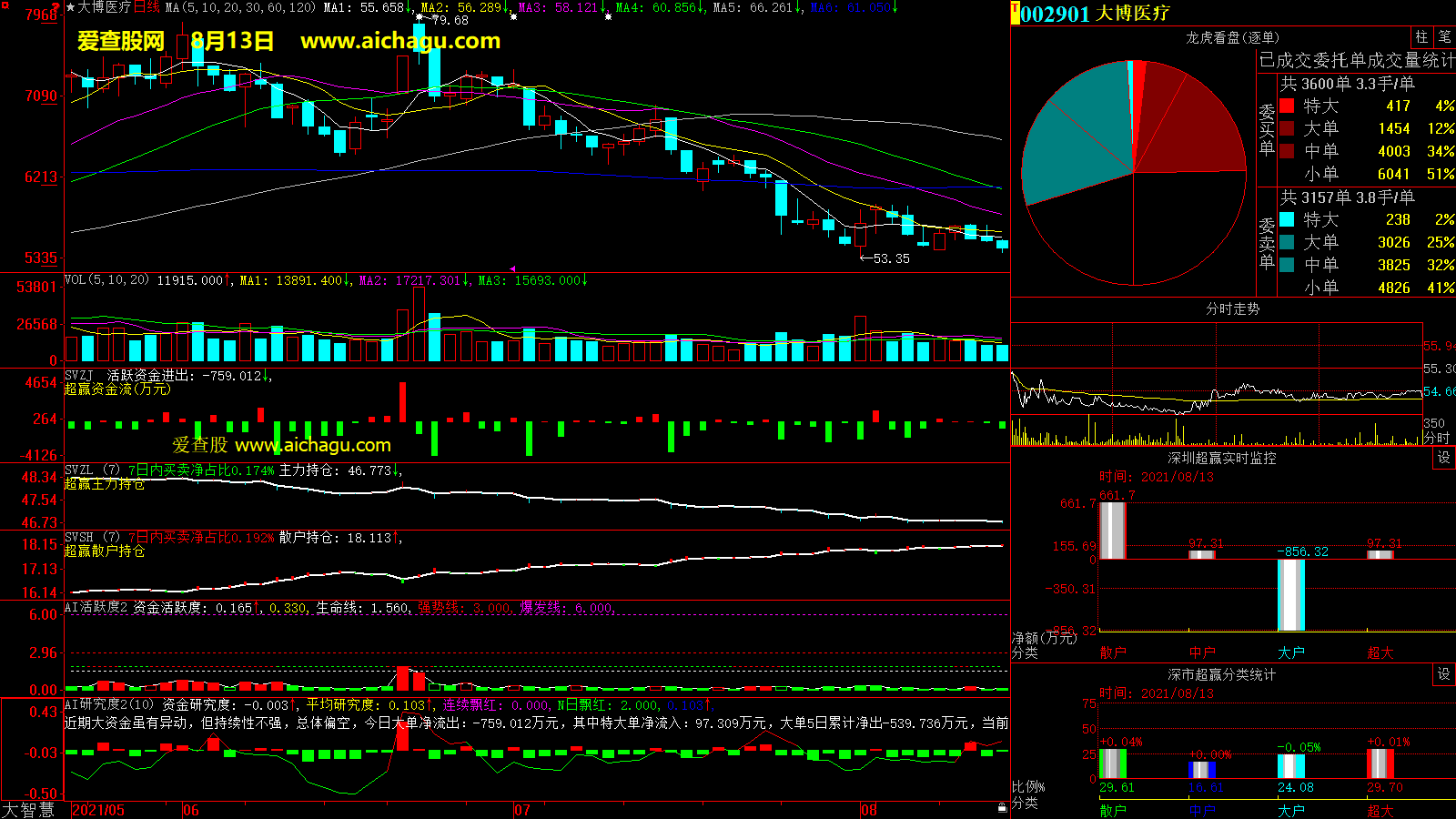Open 设 settings for 深圳超赢实时监控
The image size is (1456, 819).
coord(1444,458)
